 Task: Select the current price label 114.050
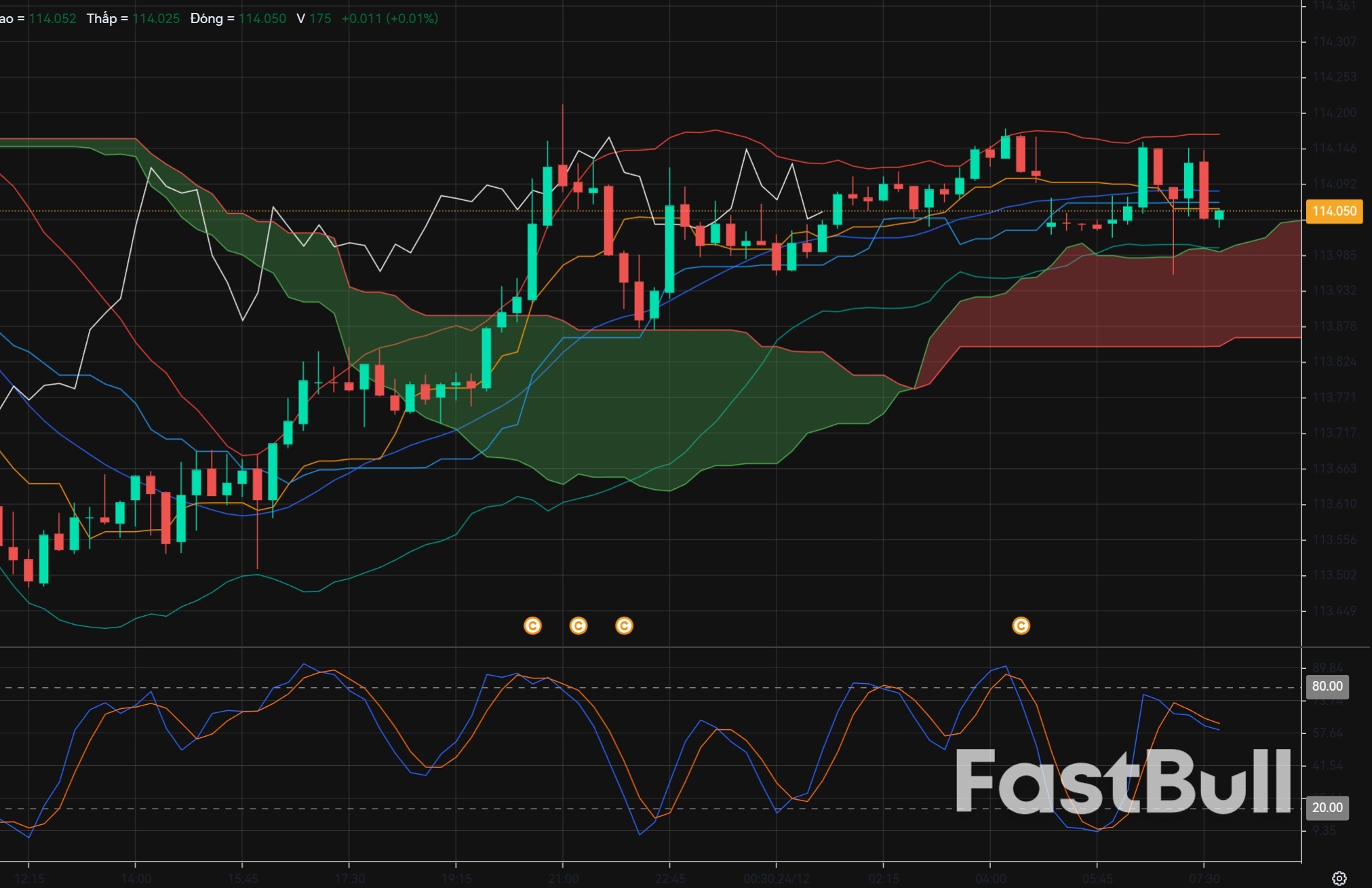[1333, 212]
